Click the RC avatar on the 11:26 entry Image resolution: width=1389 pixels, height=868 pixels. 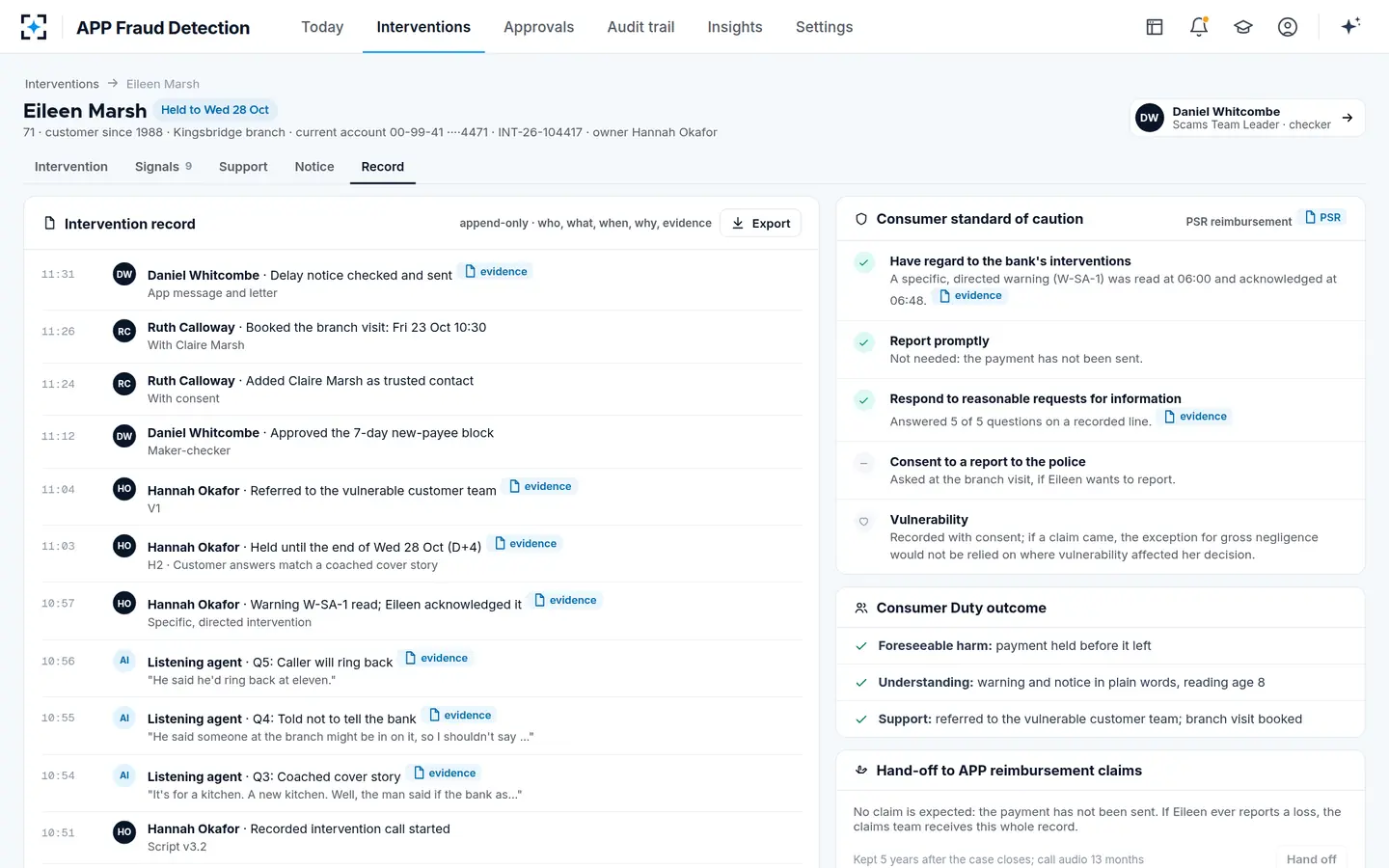tap(124, 331)
